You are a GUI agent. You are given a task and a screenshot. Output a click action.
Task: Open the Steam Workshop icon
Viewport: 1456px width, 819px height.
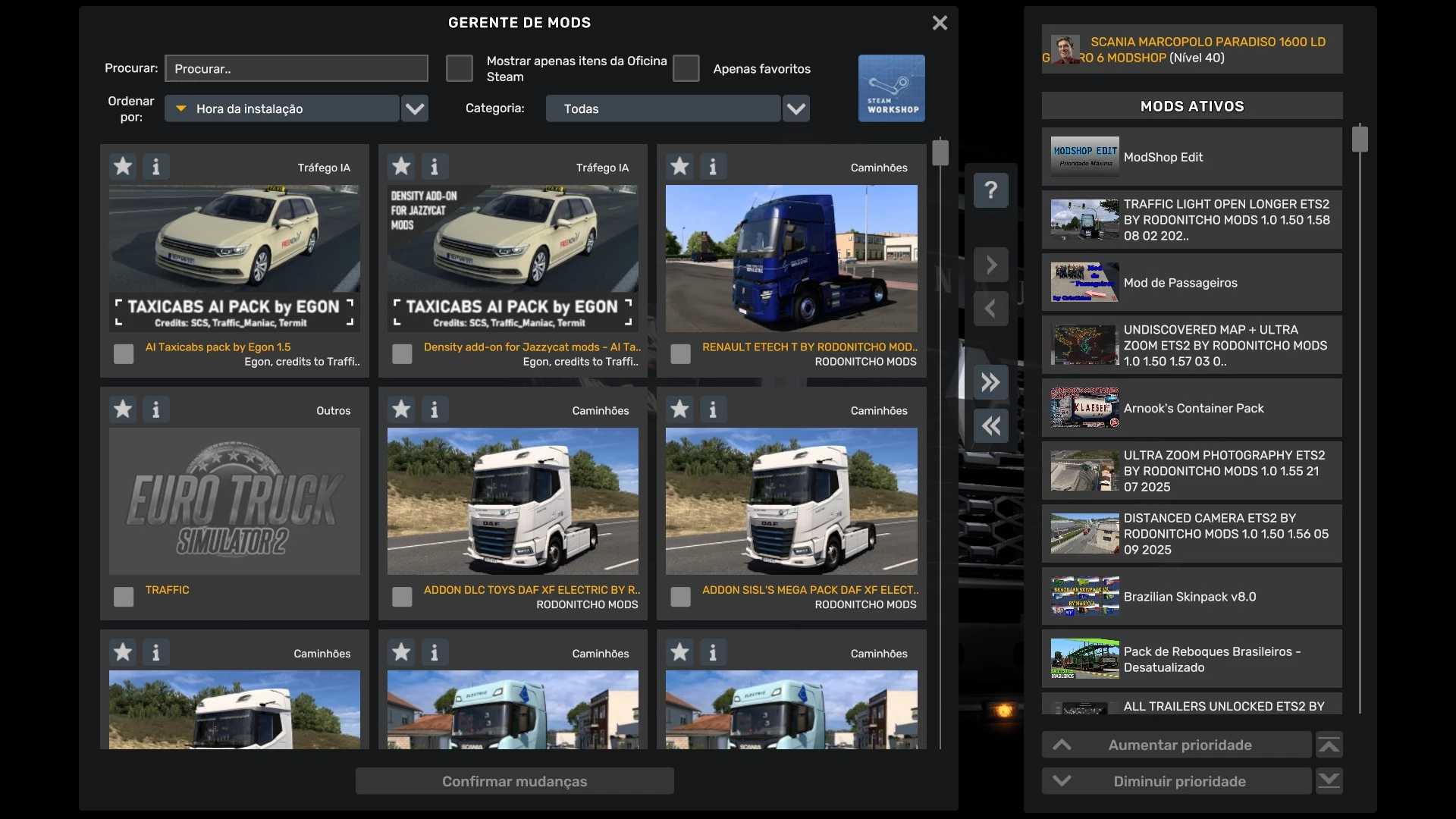point(891,88)
